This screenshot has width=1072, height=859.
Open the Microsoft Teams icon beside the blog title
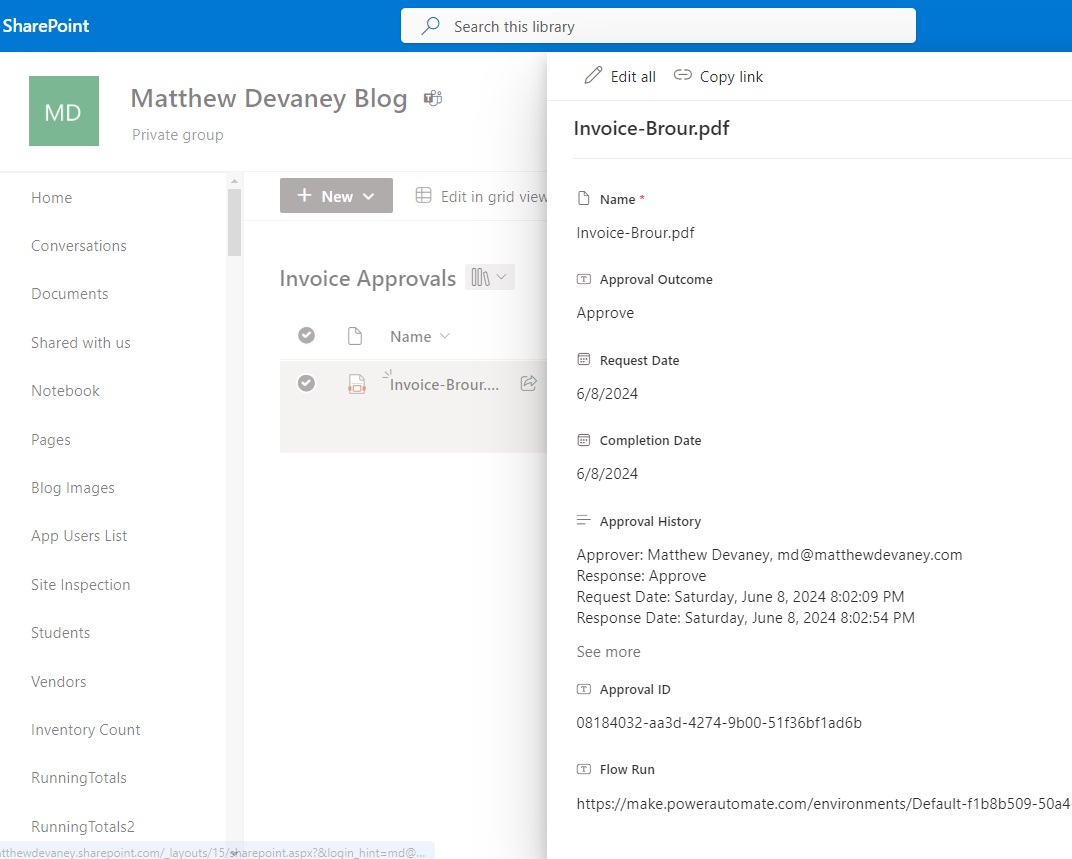point(432,97)
